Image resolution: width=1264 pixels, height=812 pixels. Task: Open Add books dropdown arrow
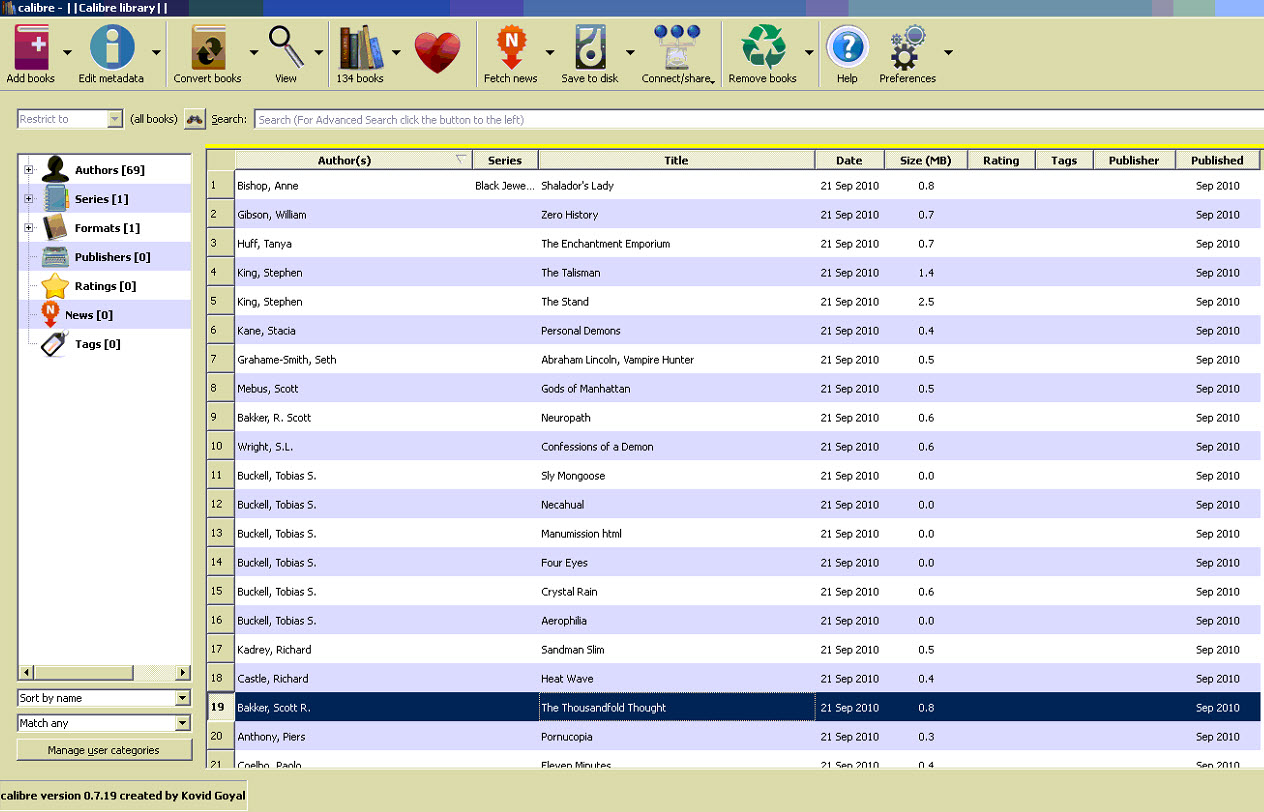(x=67, y=52)
